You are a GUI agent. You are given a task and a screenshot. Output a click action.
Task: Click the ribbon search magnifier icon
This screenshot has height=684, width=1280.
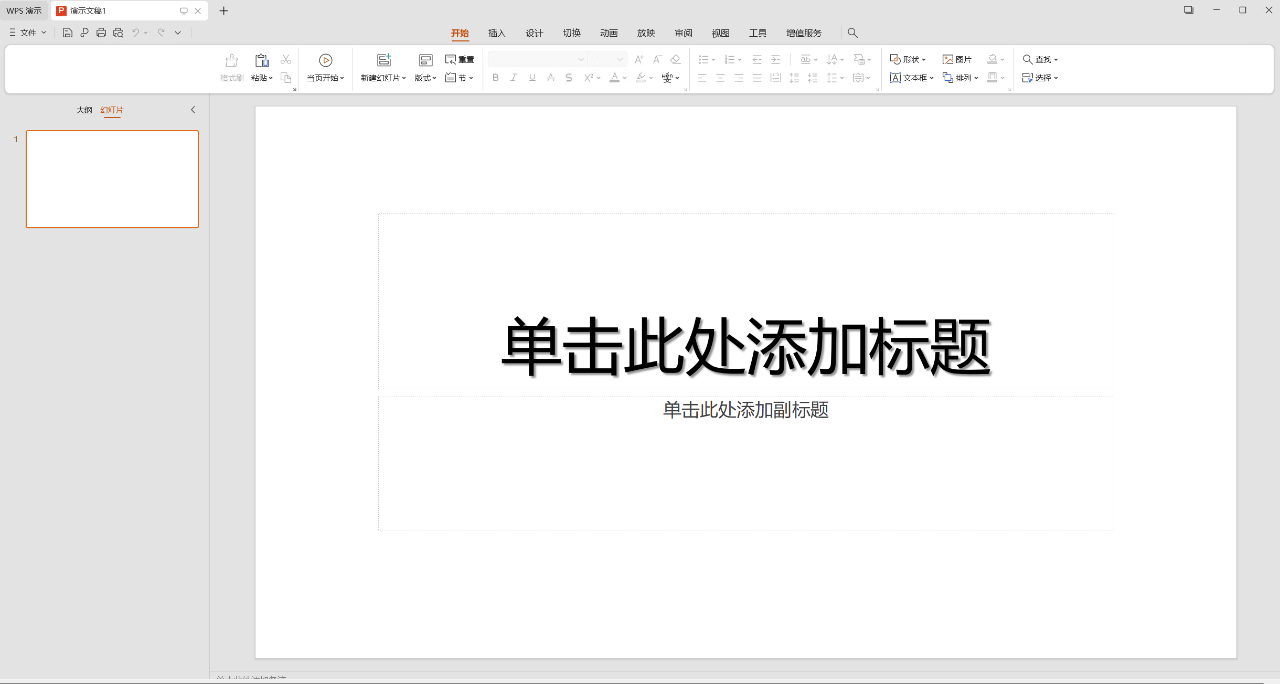[853, 33]
